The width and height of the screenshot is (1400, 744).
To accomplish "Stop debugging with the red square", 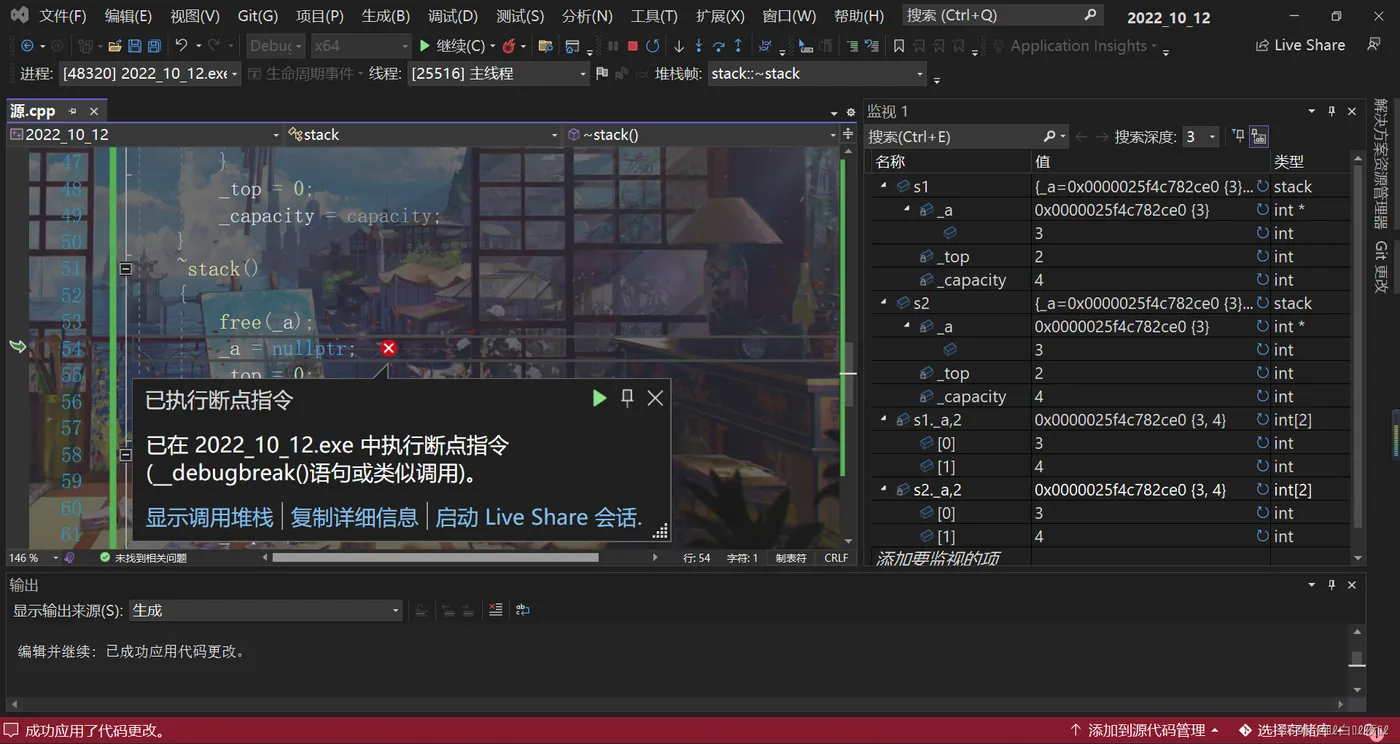I will coord(633,46).
